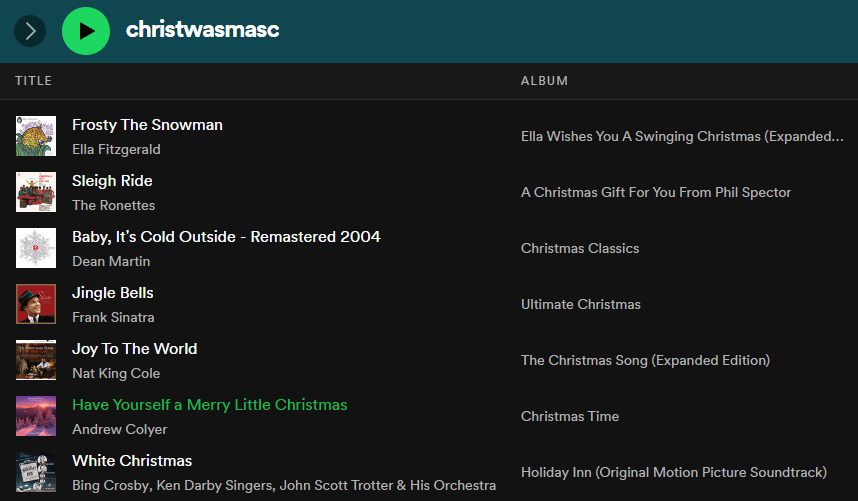Play the christwasmasc playlist
The height and width of the screenshot is (501, 858).
[x=86, y=31]
